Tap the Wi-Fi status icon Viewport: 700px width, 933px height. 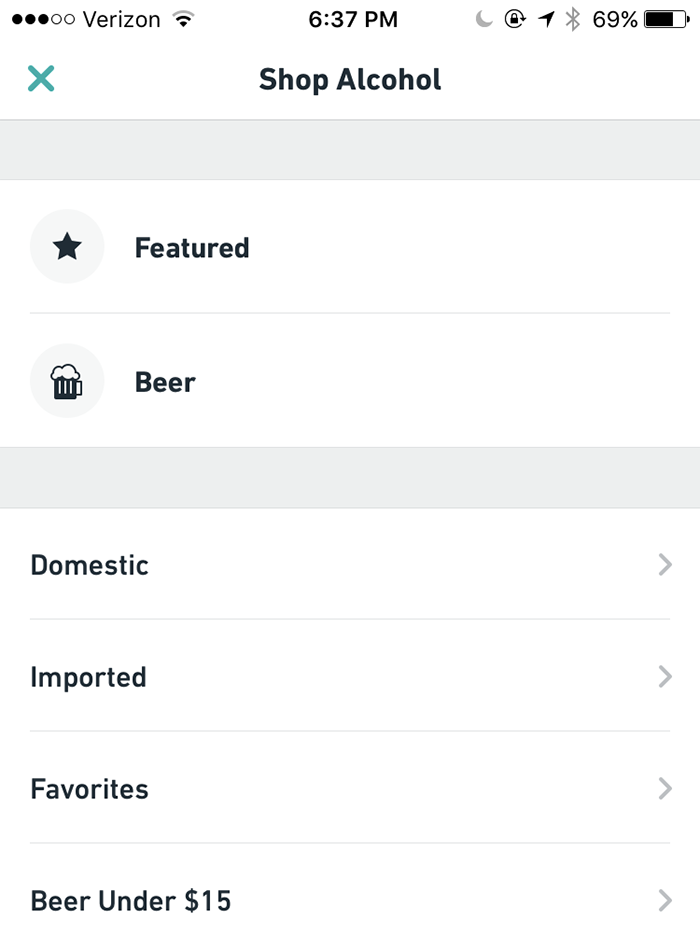182,19
